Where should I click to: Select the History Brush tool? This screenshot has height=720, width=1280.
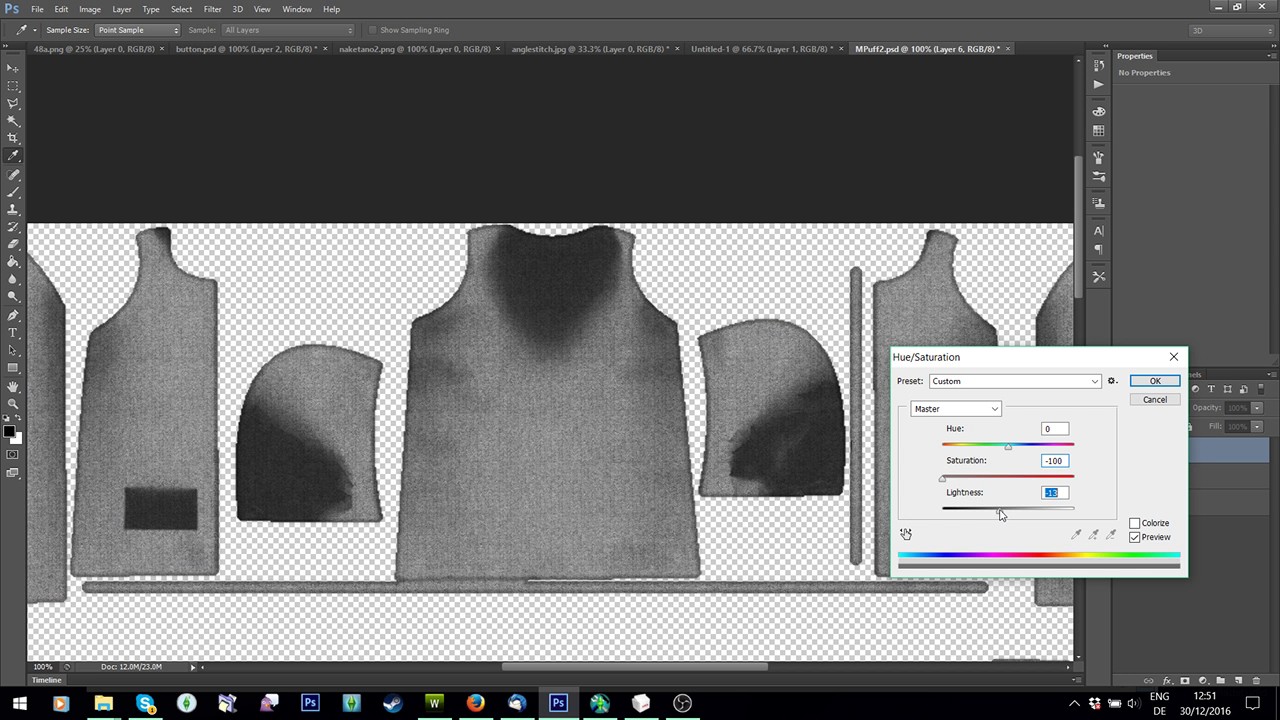[x=13, y=227]
